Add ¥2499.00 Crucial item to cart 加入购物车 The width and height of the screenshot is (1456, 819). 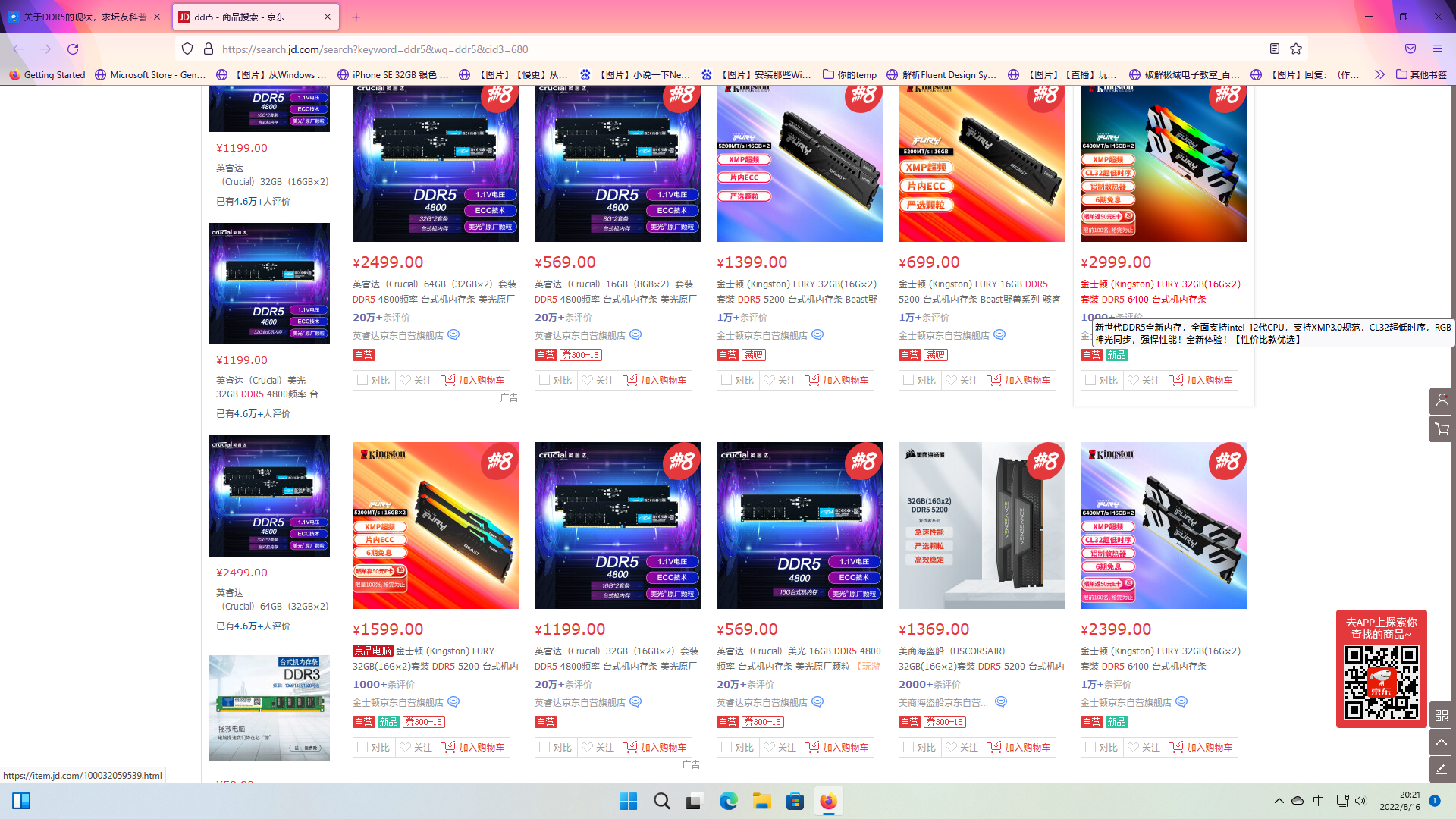(x=474, y=381)
